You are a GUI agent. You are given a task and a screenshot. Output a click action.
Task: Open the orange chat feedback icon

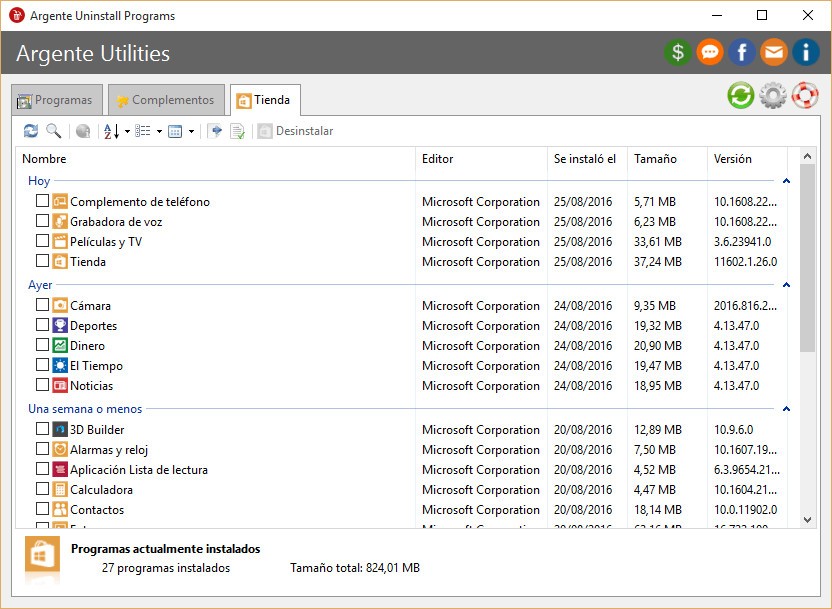tap(710, 53)
